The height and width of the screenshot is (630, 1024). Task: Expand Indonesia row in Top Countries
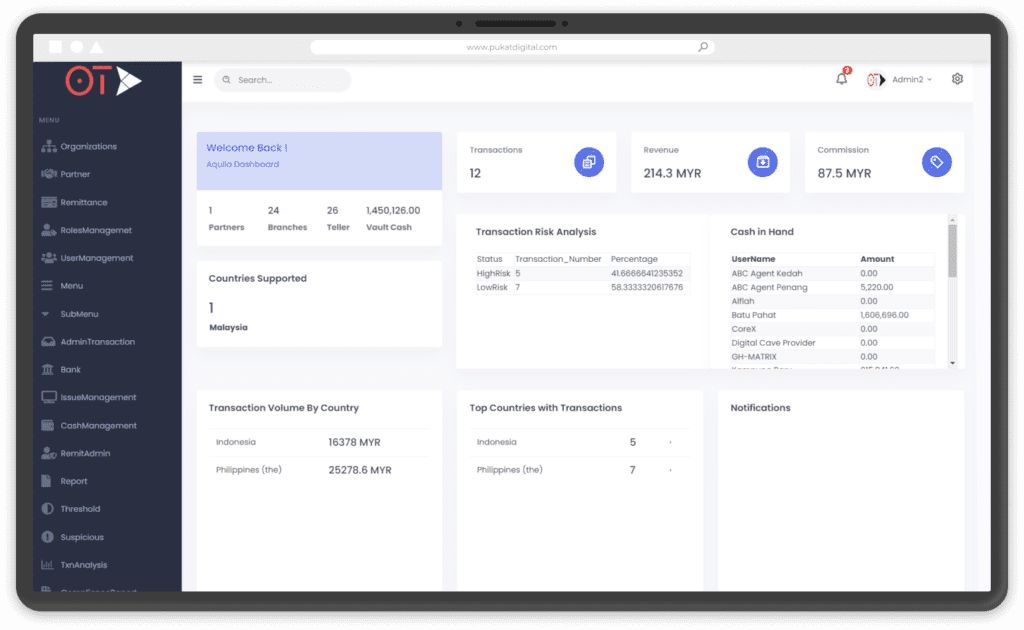point(672,441)
